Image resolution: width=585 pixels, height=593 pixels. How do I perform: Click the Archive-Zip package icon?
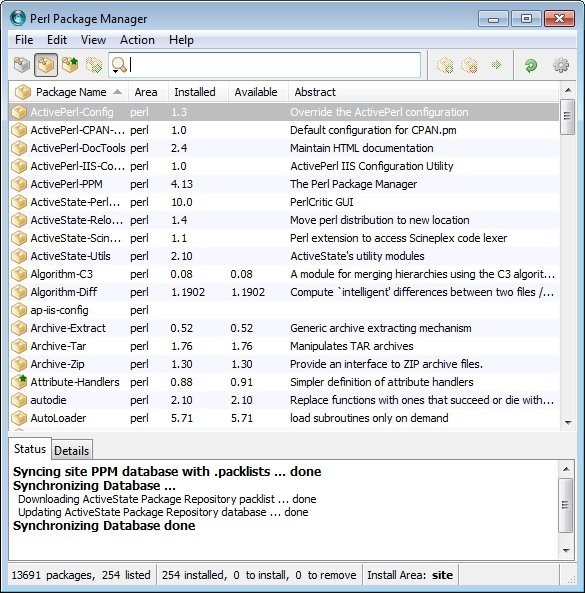pyautogui.click(x=19, y=364)
